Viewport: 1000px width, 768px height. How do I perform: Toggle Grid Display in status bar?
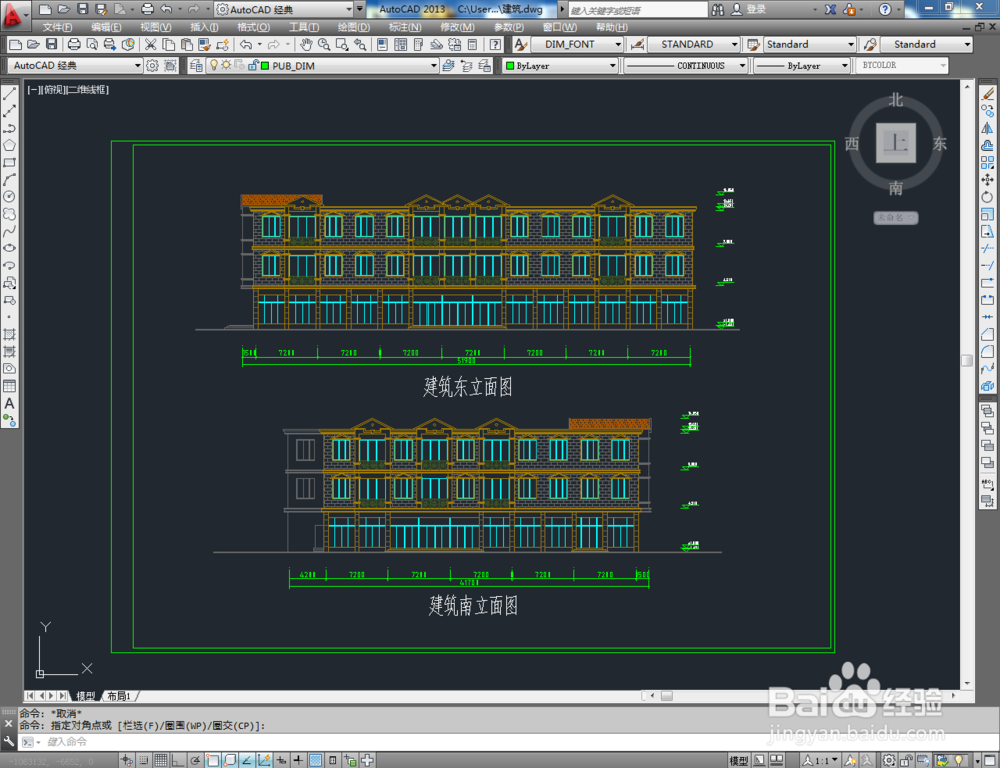coord(161,760)
